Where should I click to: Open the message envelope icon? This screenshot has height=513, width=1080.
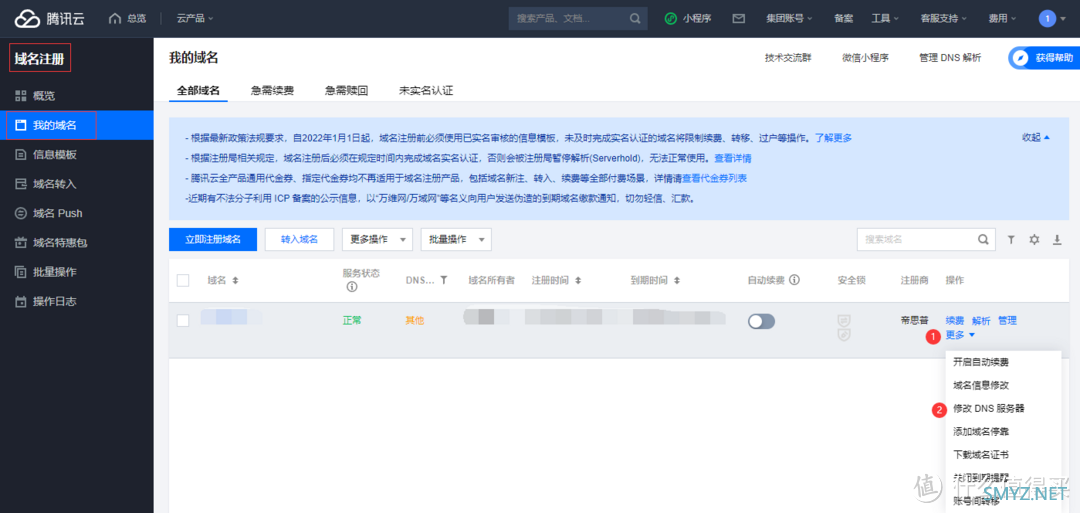click(x=738, y=19)
